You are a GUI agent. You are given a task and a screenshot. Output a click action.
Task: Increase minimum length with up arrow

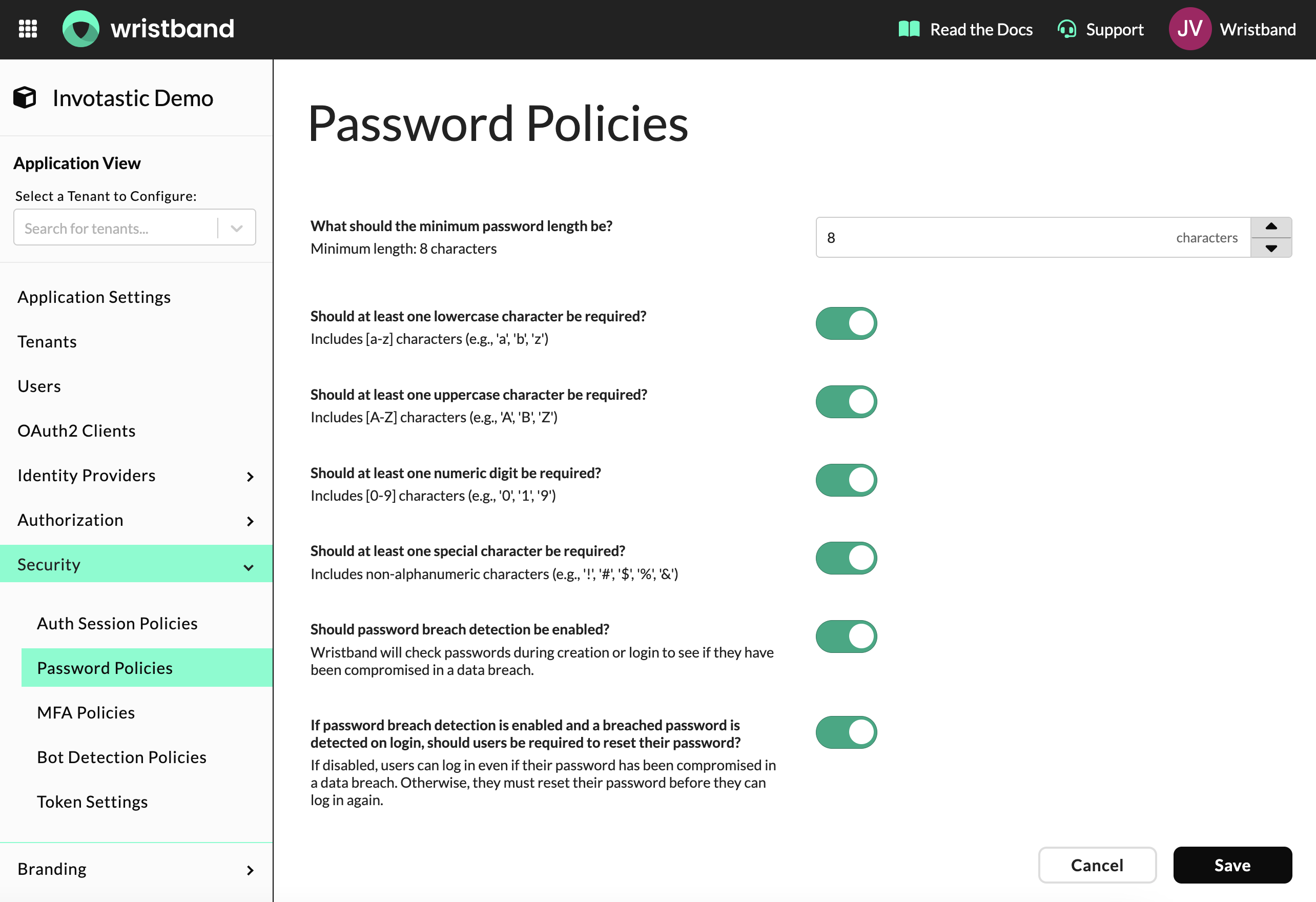click(1271, 227)
